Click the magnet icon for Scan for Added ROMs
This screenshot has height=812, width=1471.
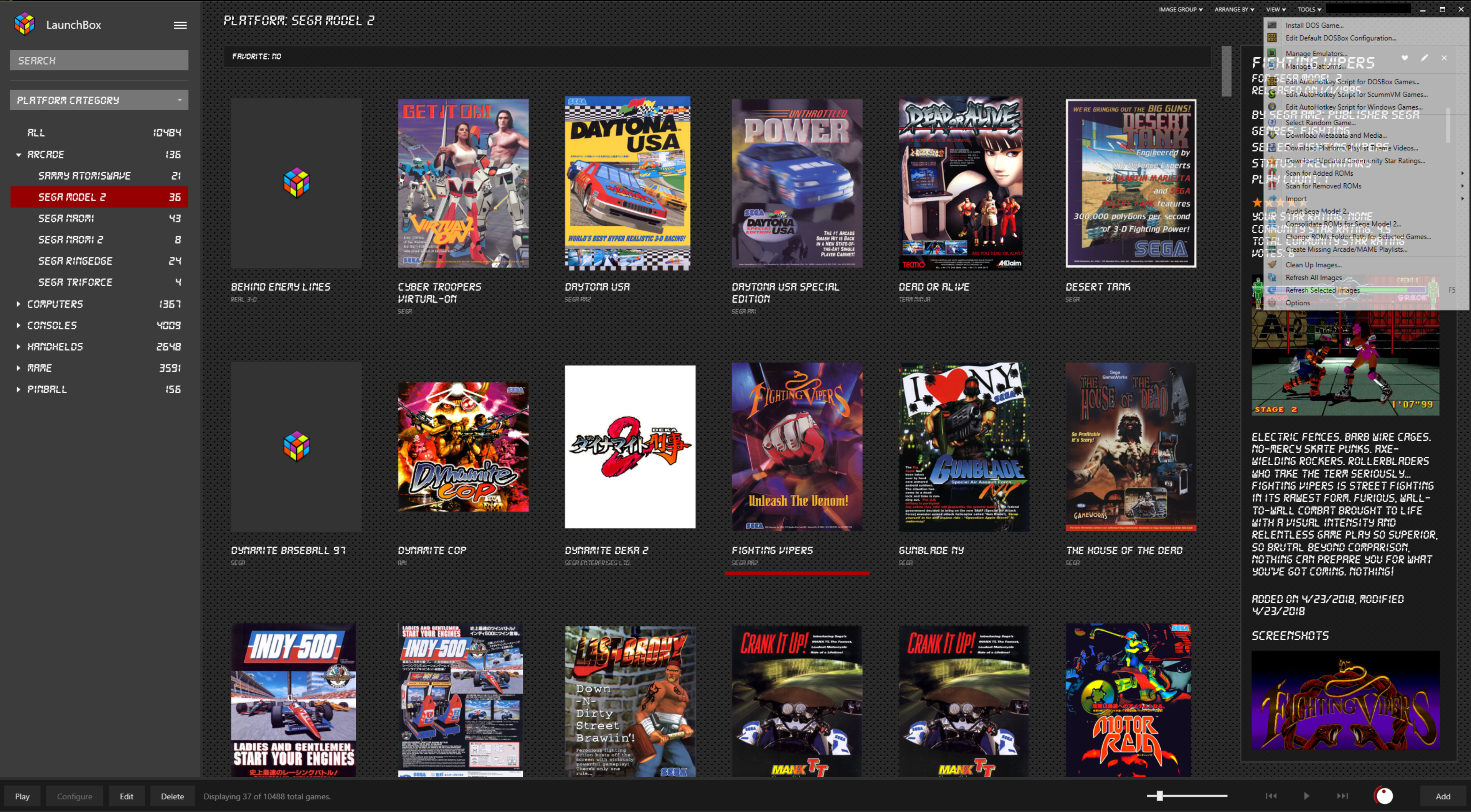click(1272, 173)
